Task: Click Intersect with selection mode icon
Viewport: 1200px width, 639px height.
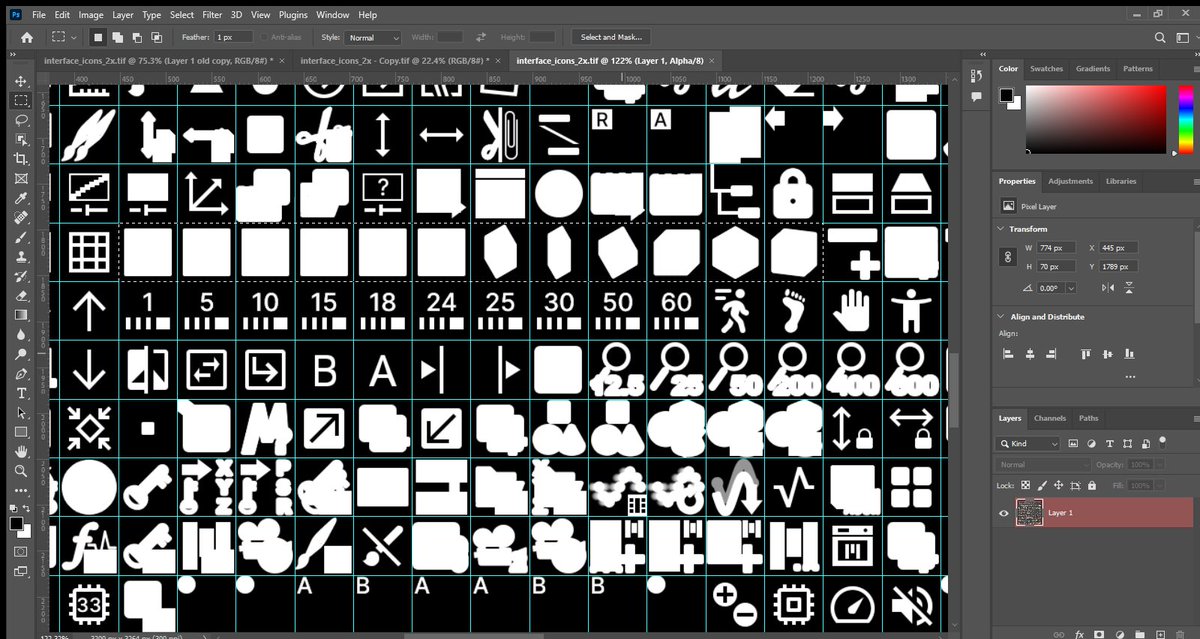Action: [156, 37]
